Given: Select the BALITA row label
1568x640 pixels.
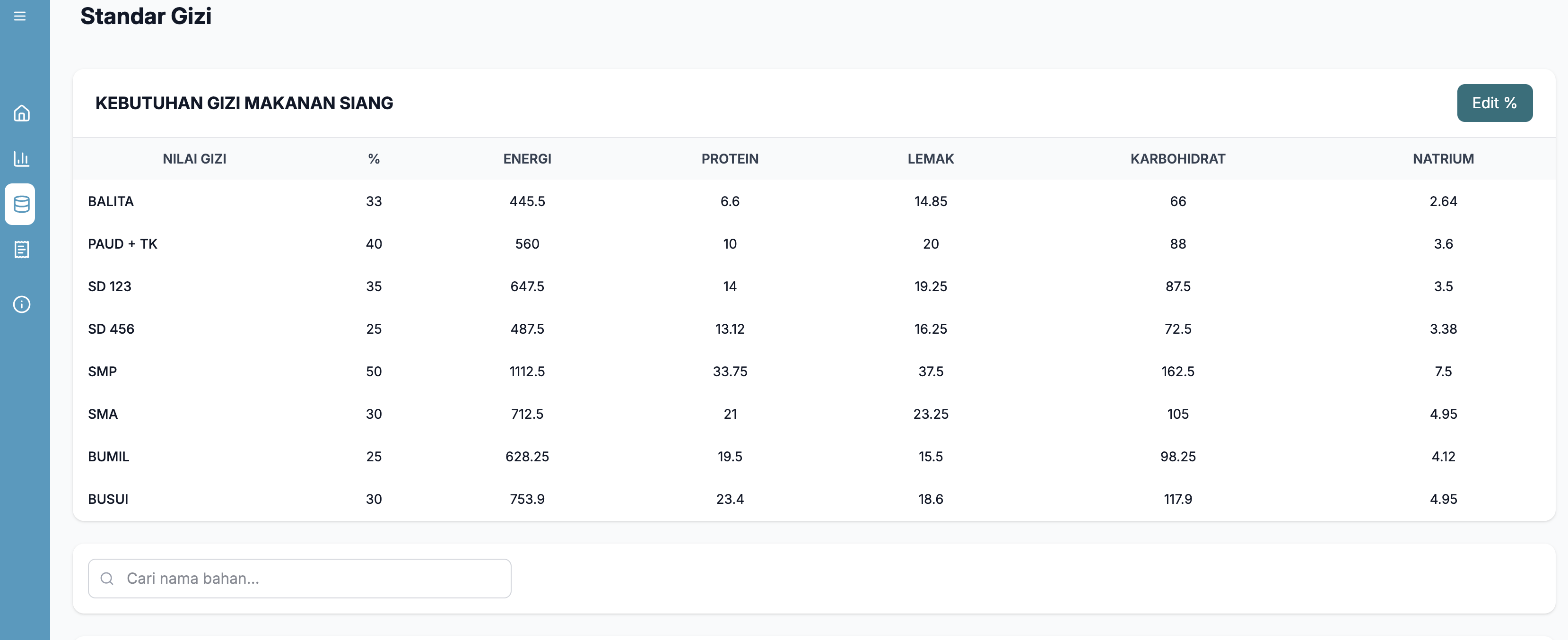Looking at the screenshot, I should pyautogui.click(x=111, y=201).
